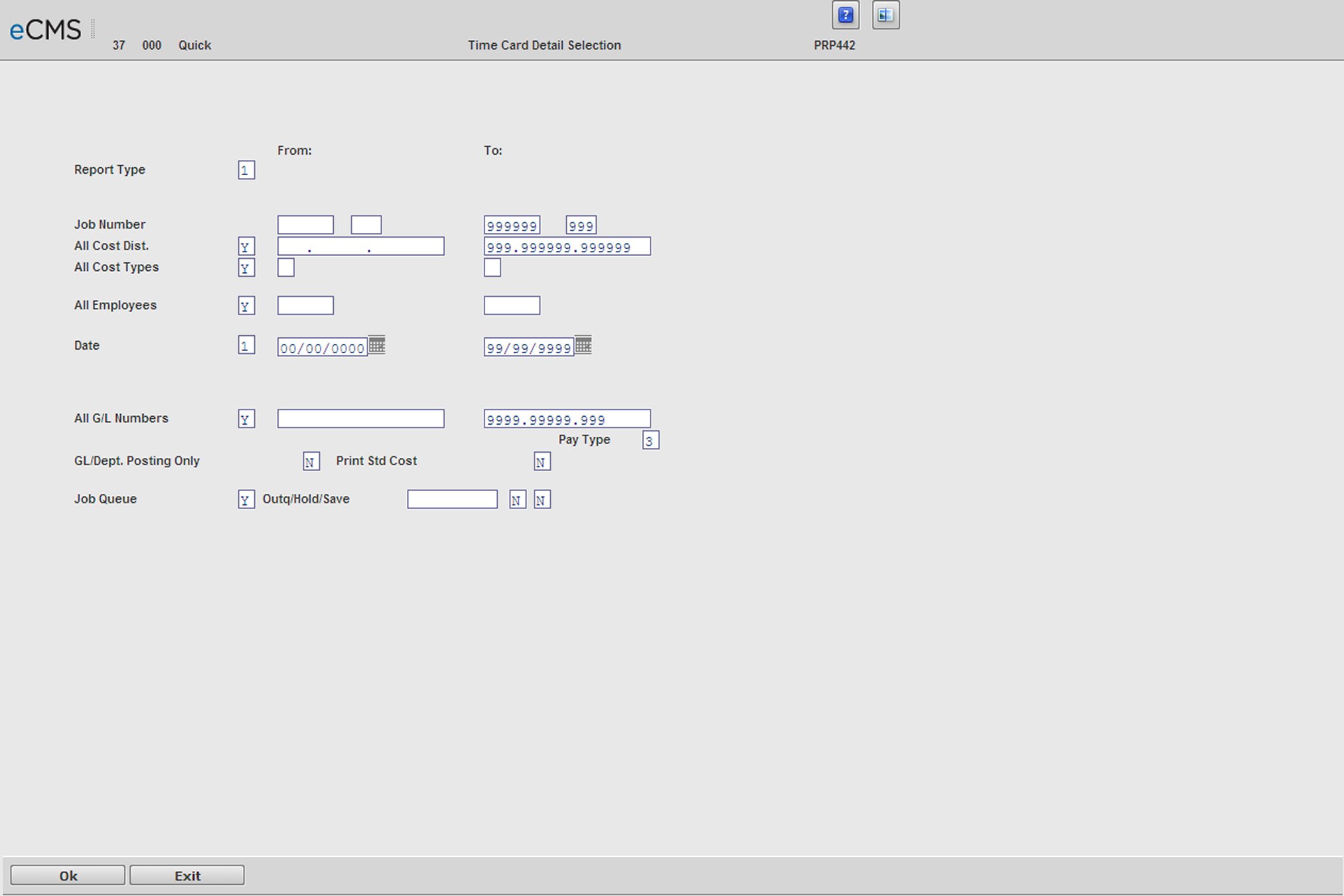The width and height of the screenshot is (1344, 896).
Task: Select the To date 99/99/9999 field
Action: [529, 347]
